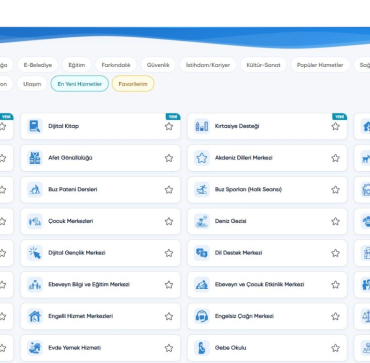Click the Dil Destek Merkezi translate icon
This screenshot has width=370, height=363.
pos(202,253)
